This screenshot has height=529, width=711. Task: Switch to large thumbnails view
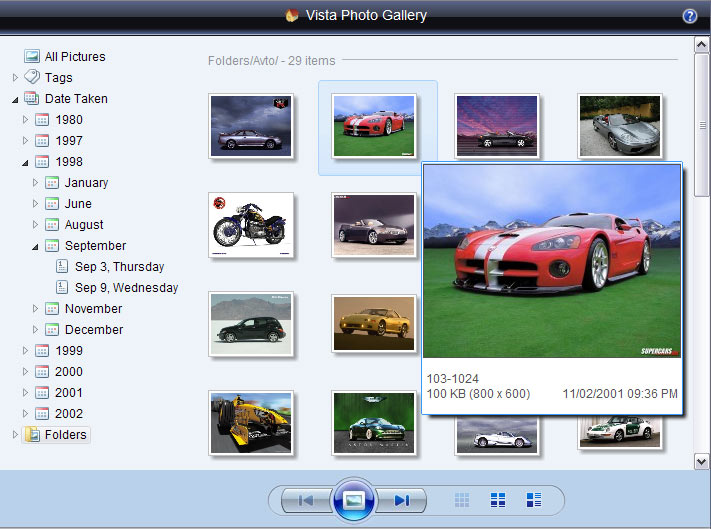click(x=498, y=500)
